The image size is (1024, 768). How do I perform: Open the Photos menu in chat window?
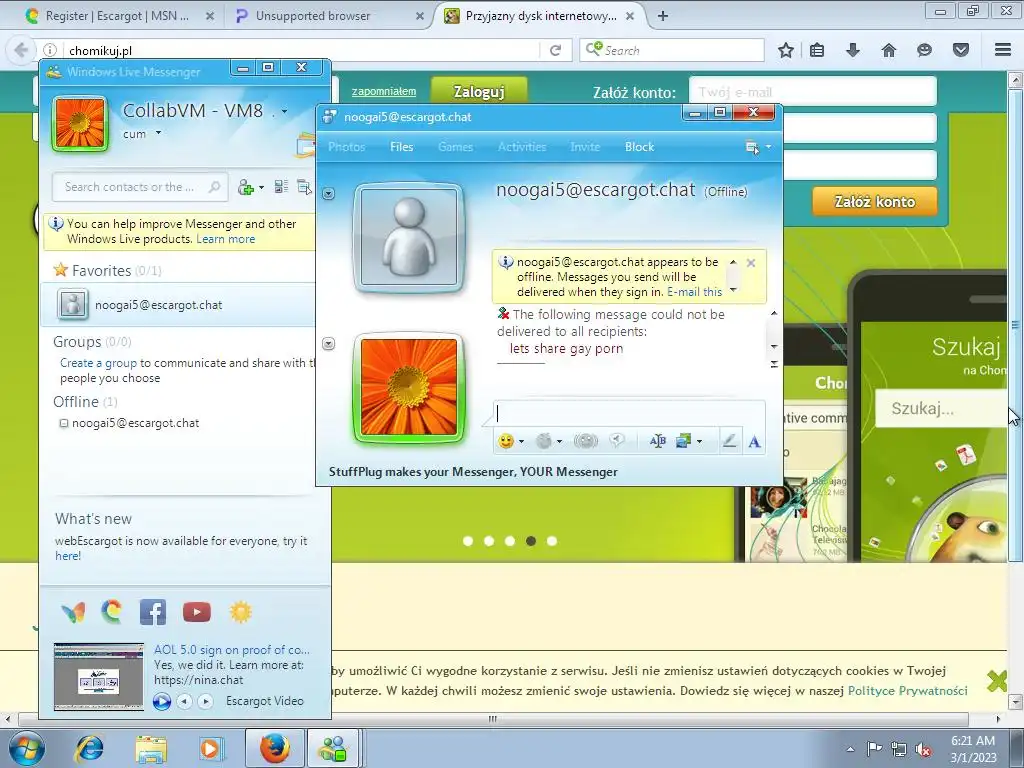pos(346,147)
